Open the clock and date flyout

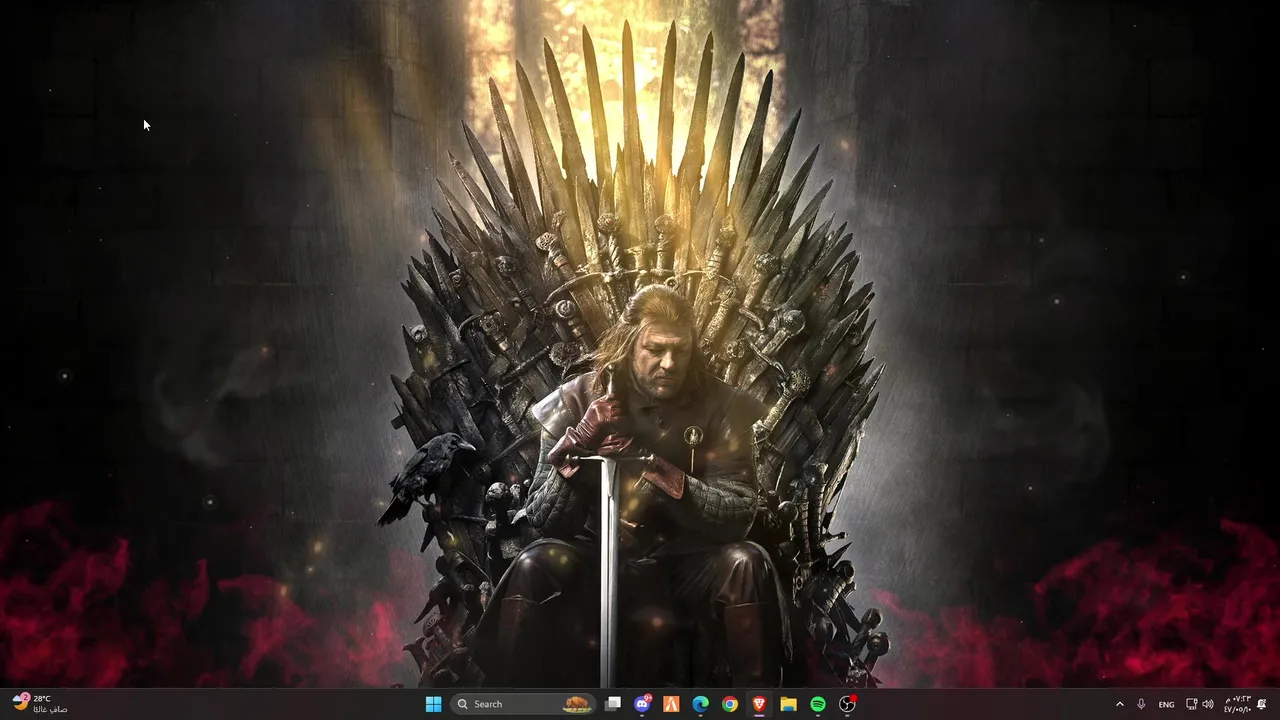pyautogui.click(x=1237, y=704)
